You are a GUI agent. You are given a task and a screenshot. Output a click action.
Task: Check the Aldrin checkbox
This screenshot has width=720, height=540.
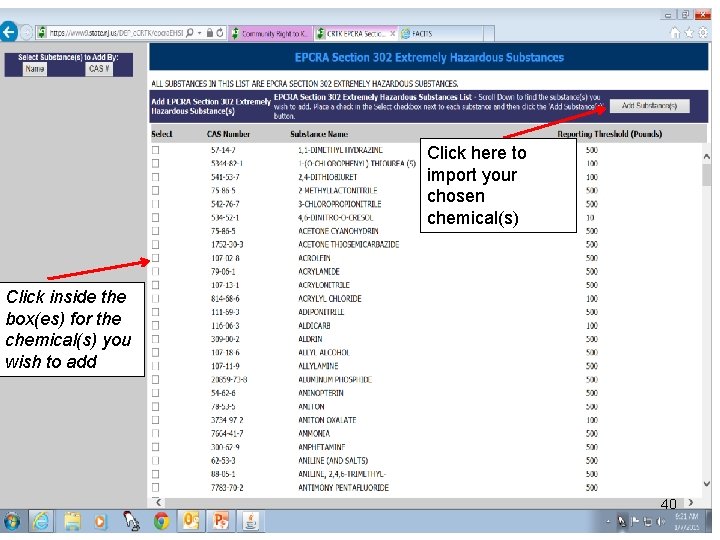click(156, 339)
